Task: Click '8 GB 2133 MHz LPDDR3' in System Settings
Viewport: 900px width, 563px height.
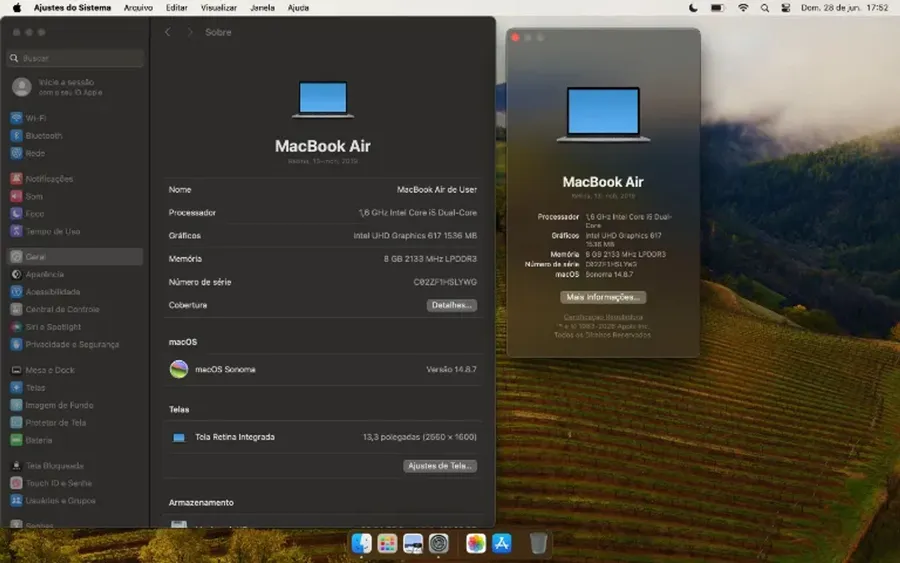Action: tap(430, 259)
